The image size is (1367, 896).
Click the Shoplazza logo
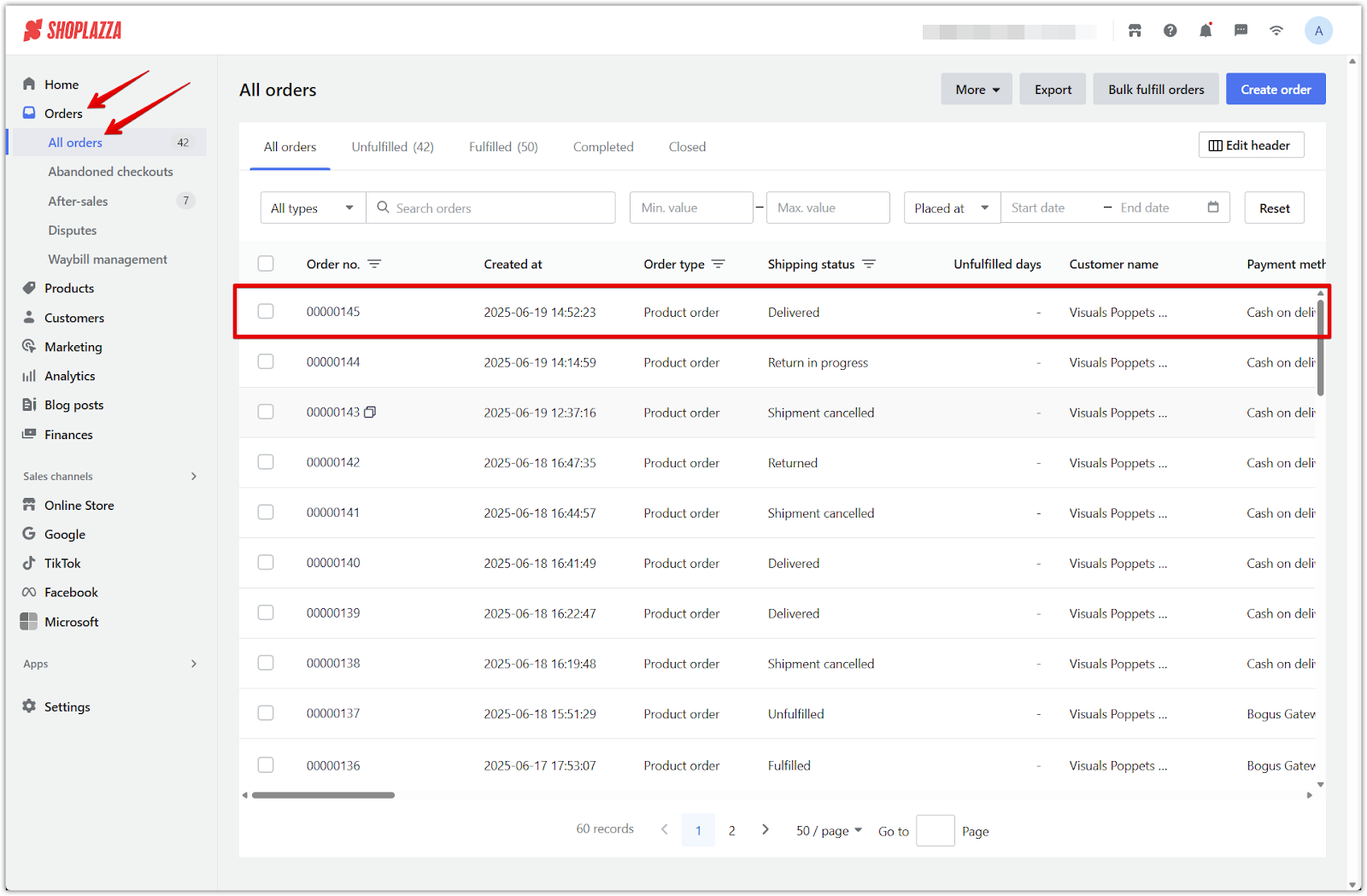coord(73,31)
